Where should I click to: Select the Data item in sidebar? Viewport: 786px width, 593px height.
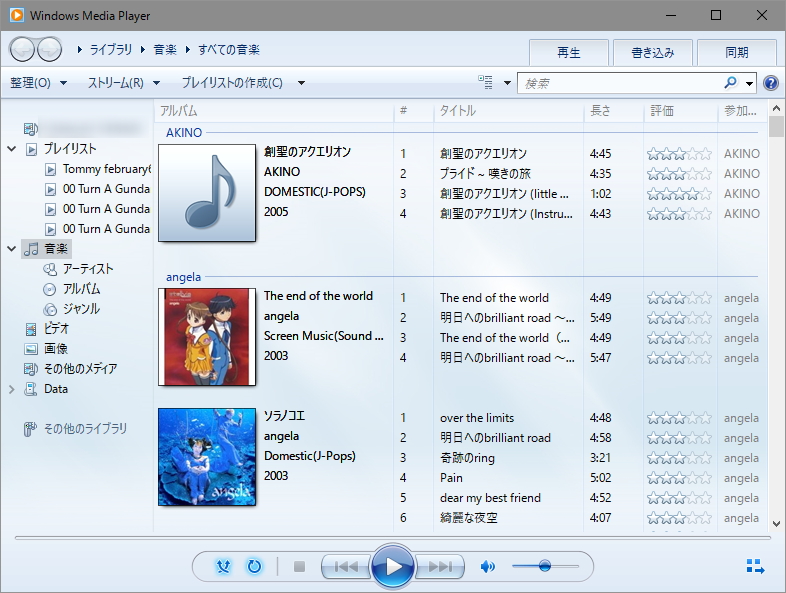[x=55, y=389]
